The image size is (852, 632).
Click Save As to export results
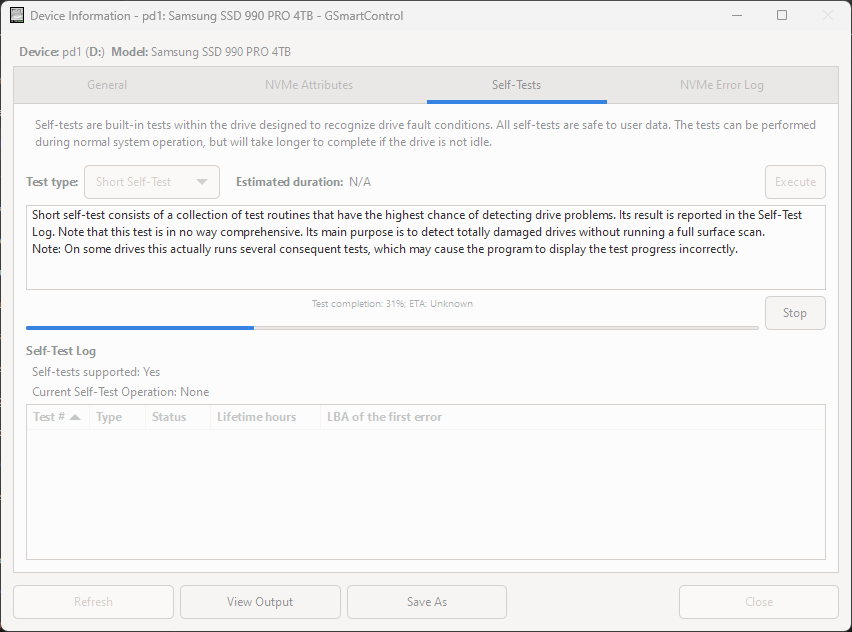[x=426, y=601]
